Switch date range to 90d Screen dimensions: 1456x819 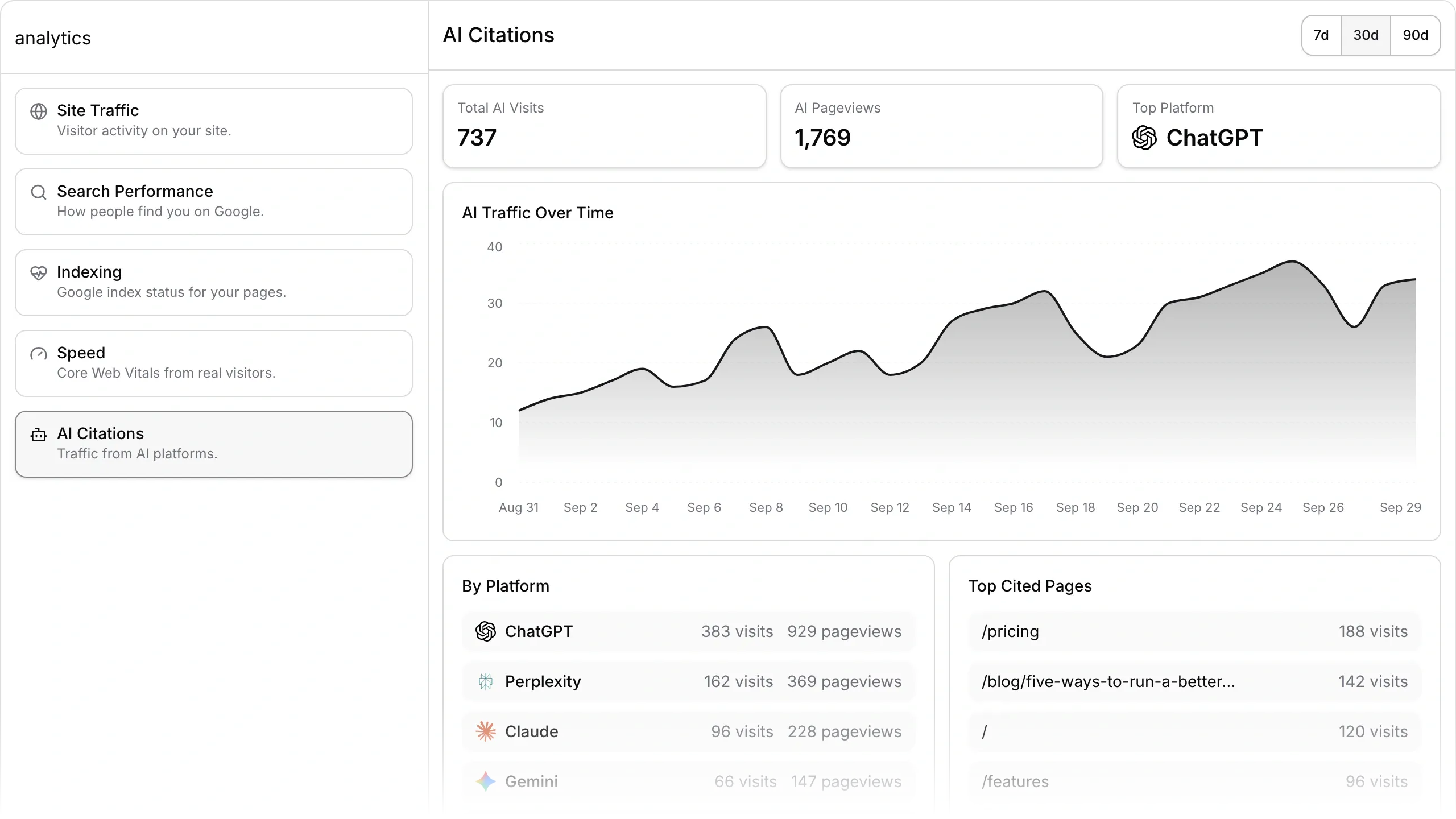click(1416, 35)
